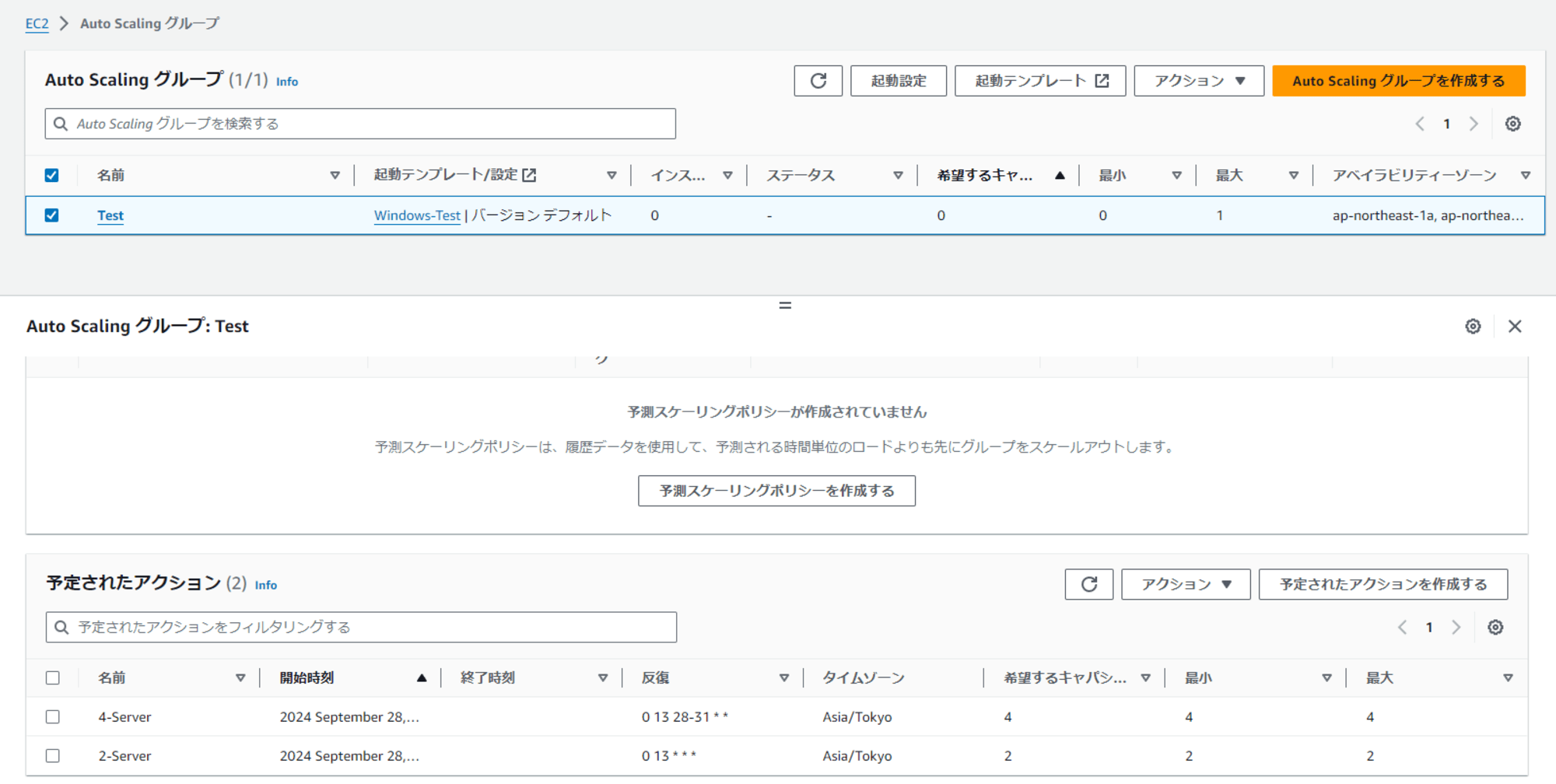Click the タイムゾーン column header
Image resolution: width=1556 pixels, height=784 pixels.
tap(864, 677)
